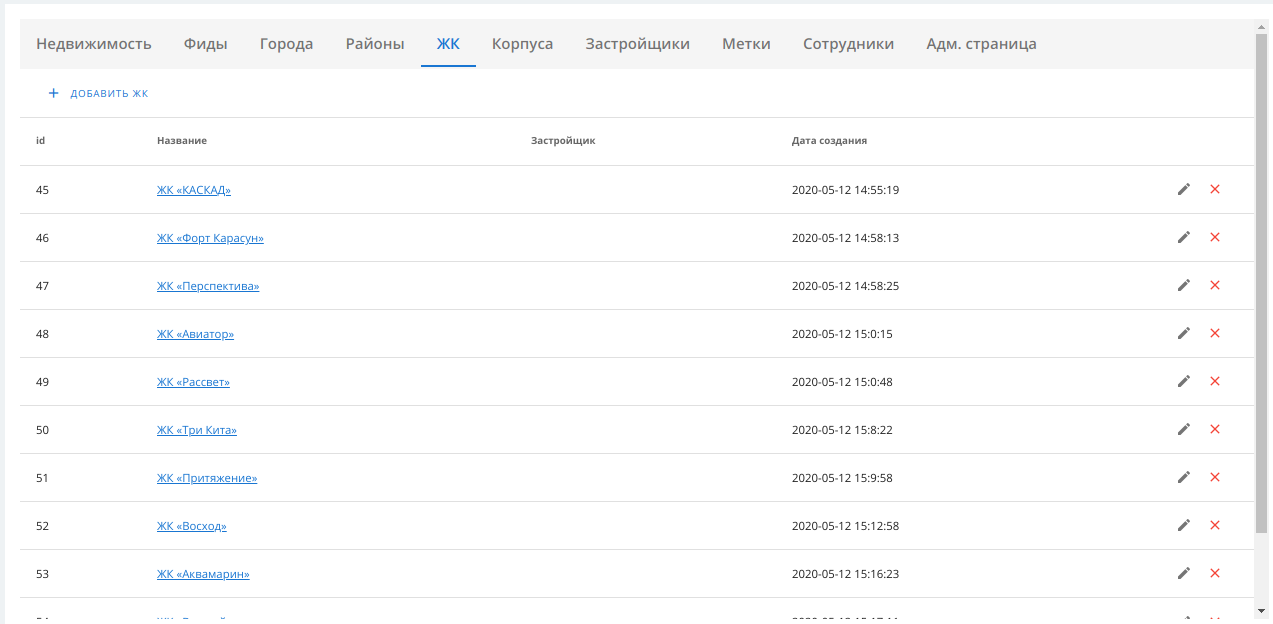Select the Сотрудники tab
The width and height of the screenshot is (1273, 624).
848,44
